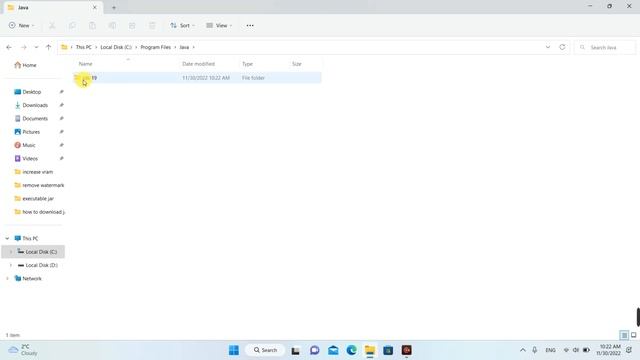Open Mail app from taskbar

click(333, 350)
